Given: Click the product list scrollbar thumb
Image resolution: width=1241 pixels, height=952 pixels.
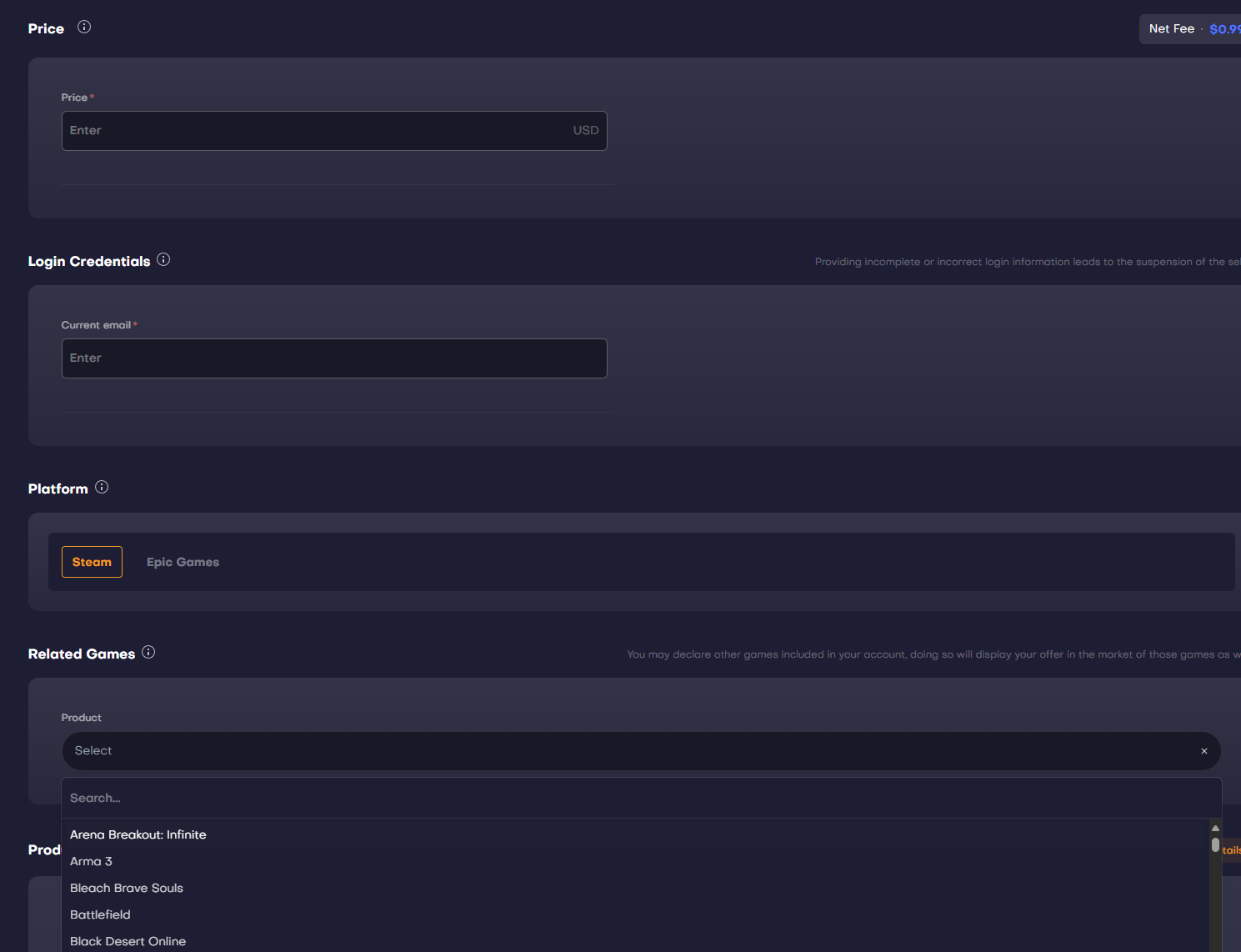Looking at the screenshot, I should (x=1215, y=844).
